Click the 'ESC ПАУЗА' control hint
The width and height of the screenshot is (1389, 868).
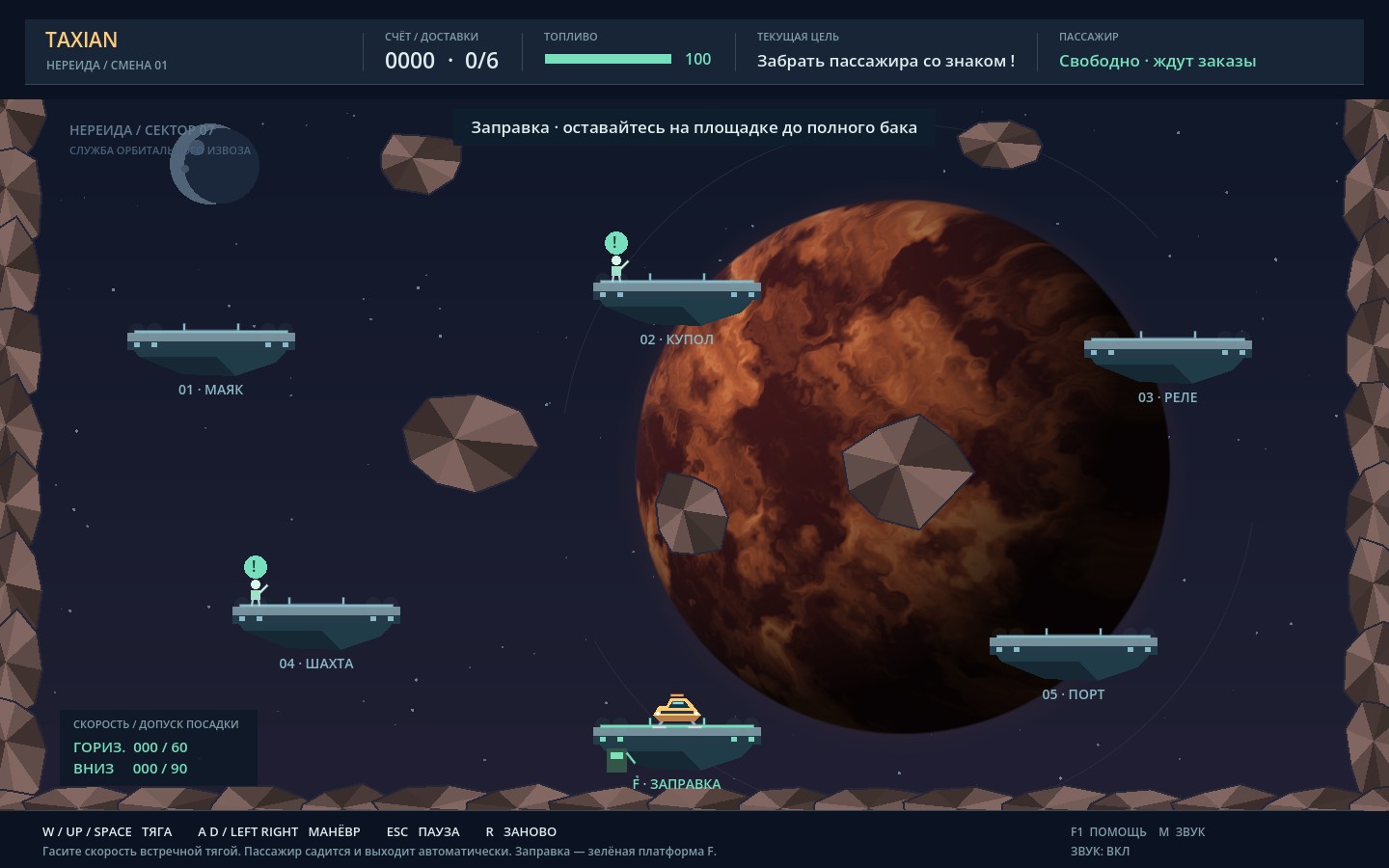(423, 831)
